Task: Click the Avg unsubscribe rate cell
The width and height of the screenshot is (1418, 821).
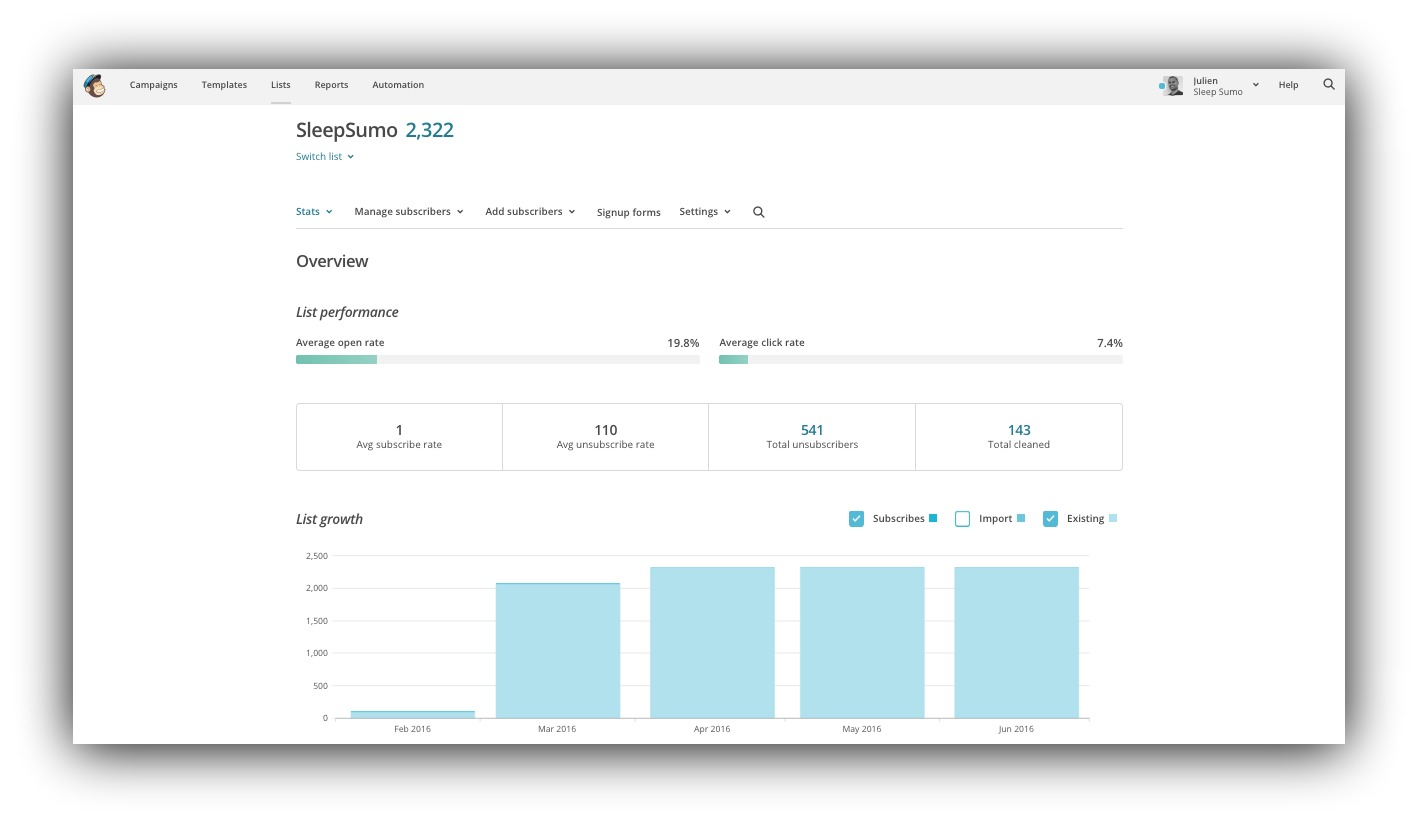Action: point(605,437)
